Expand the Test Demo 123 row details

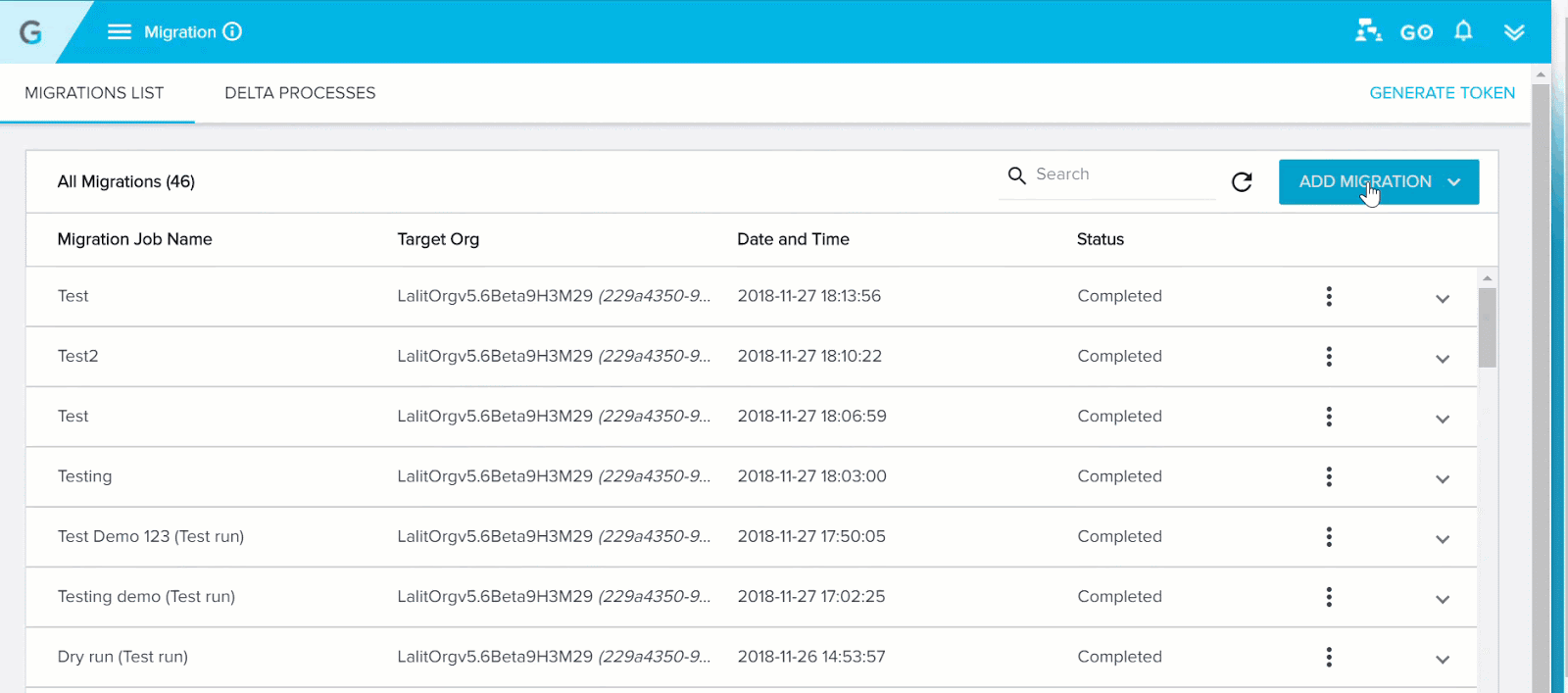(1443, 539)
